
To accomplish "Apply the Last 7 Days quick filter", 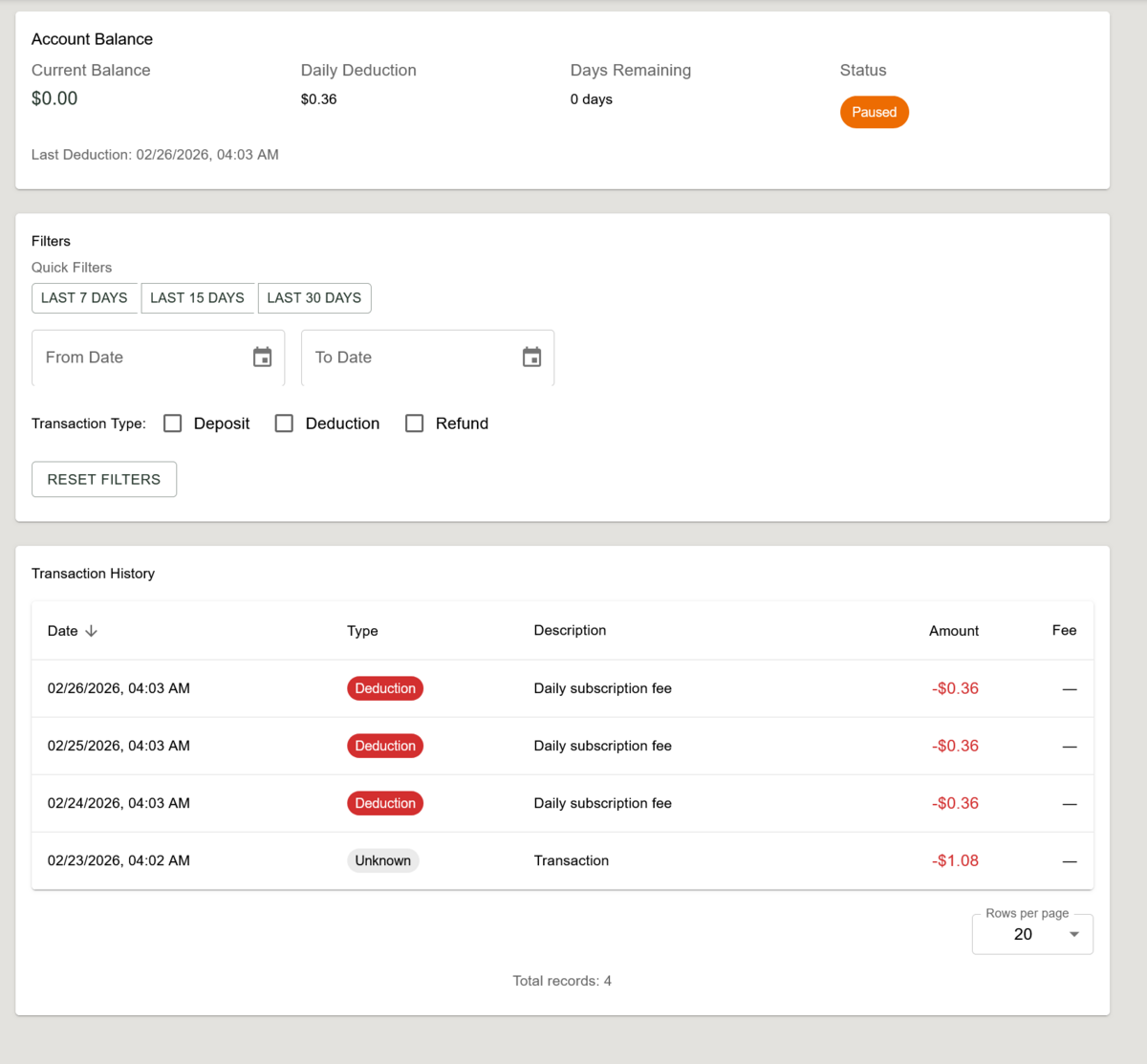I will coord(84,298).
